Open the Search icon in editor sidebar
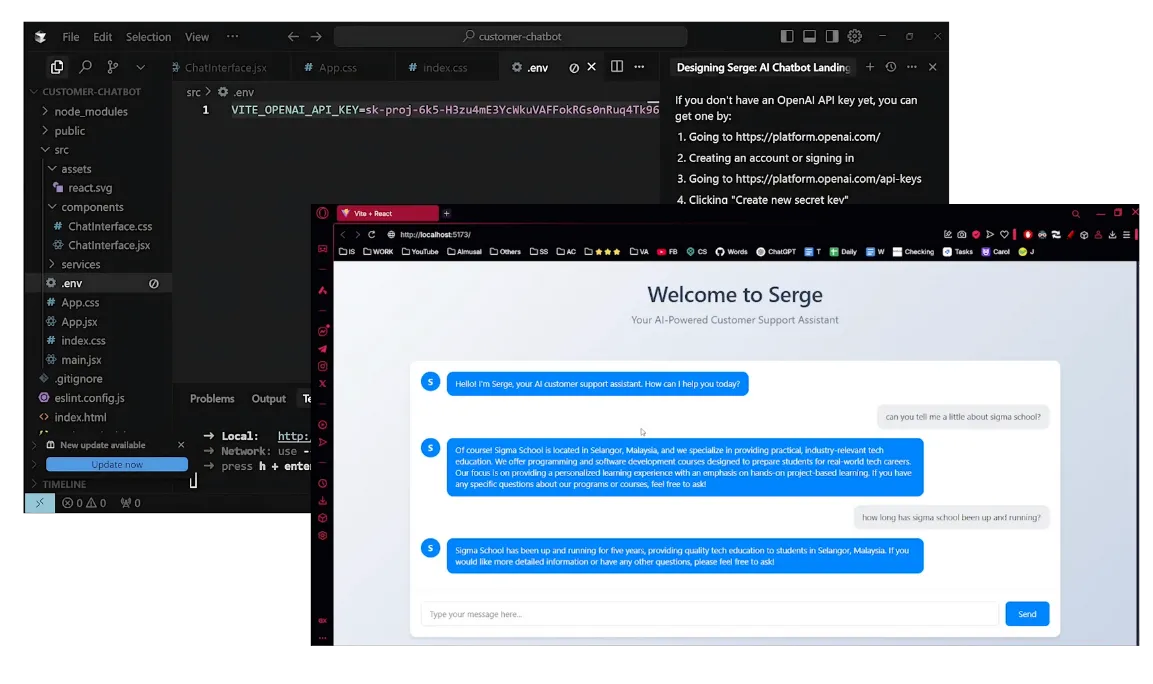Image resolution: width=1153 pixels, height=684 pixels. (x=85, y=67)
